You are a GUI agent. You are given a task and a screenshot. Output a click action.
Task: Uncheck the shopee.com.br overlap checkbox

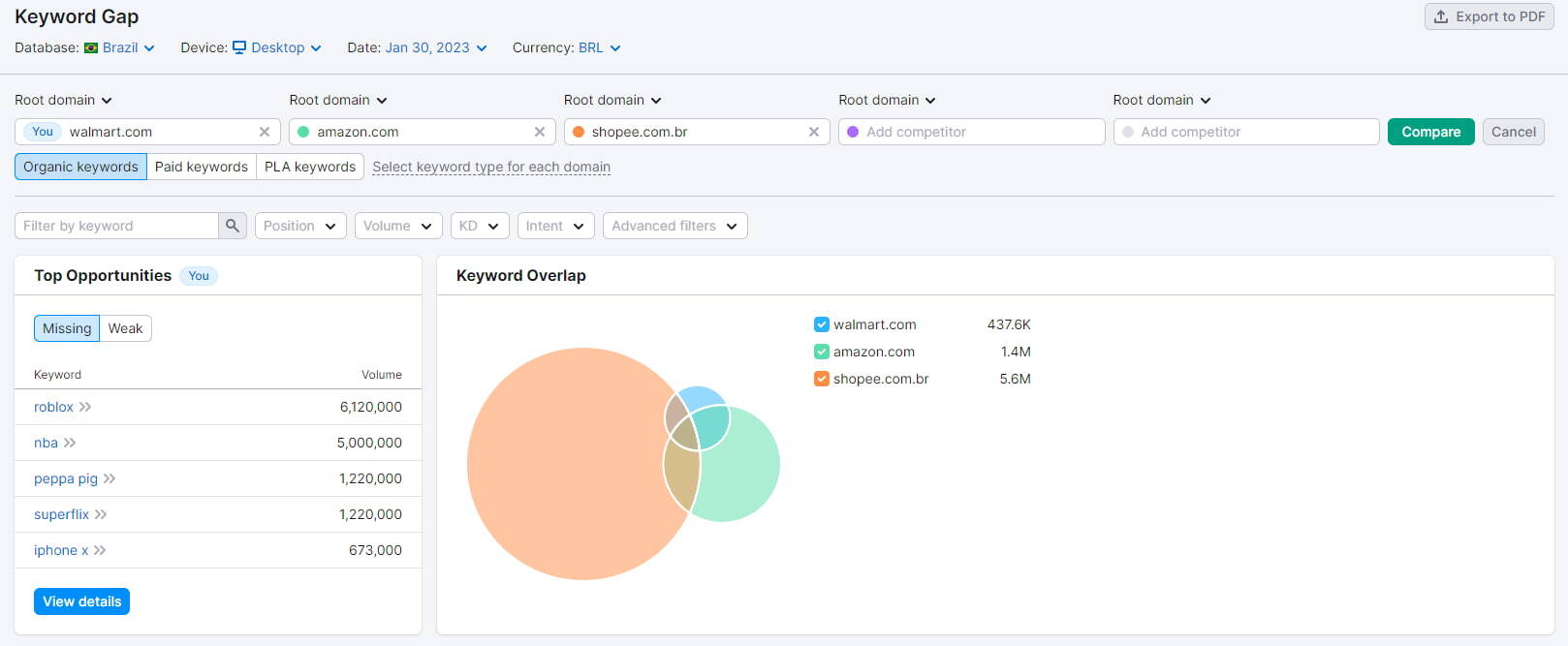pos(822,379)
